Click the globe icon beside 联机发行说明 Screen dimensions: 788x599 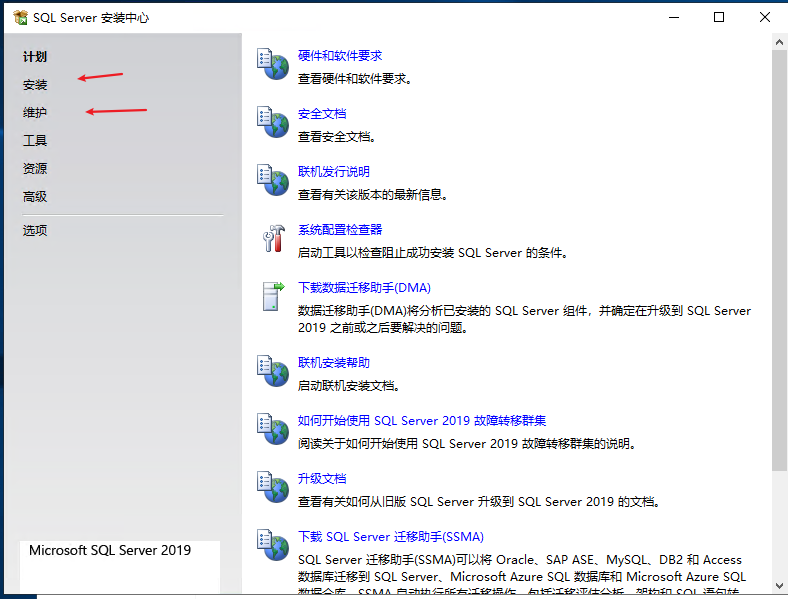[x=273, y=179]
